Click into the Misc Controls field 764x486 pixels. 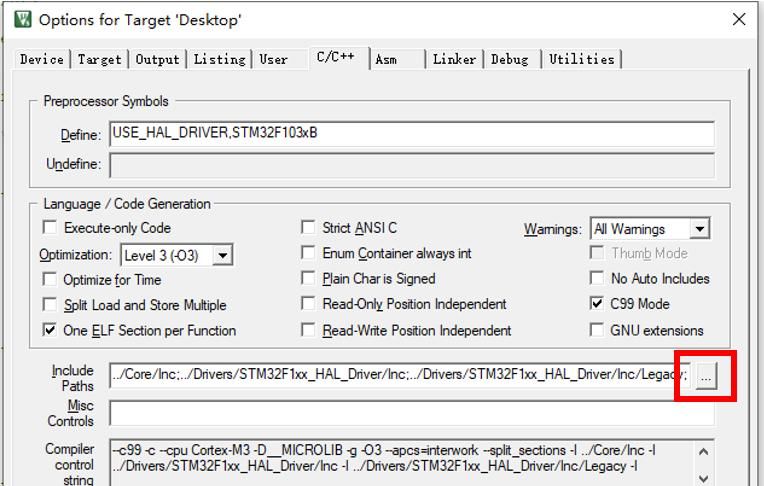pyautogui.click(x=411, y=412)
